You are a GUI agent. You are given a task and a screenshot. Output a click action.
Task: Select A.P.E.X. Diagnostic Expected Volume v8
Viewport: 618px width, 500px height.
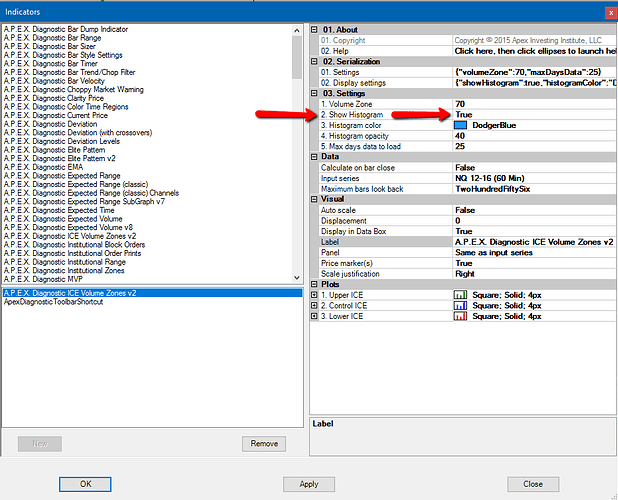pyautogui.click(x=68, y=227)
